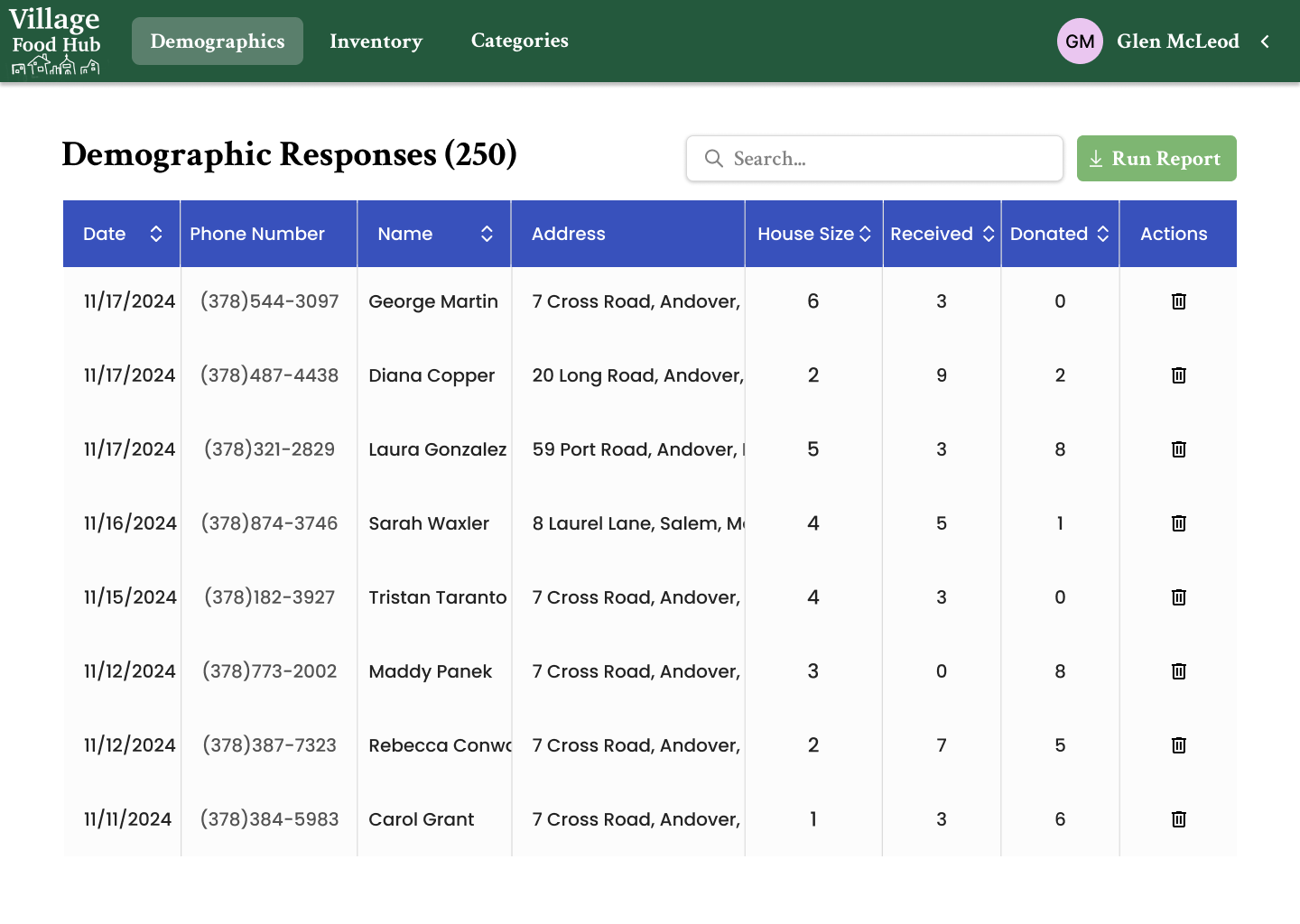The image size is (1300, 924).
Task: Select phone number (378)182-3927
Action: (x=269, y=597)
